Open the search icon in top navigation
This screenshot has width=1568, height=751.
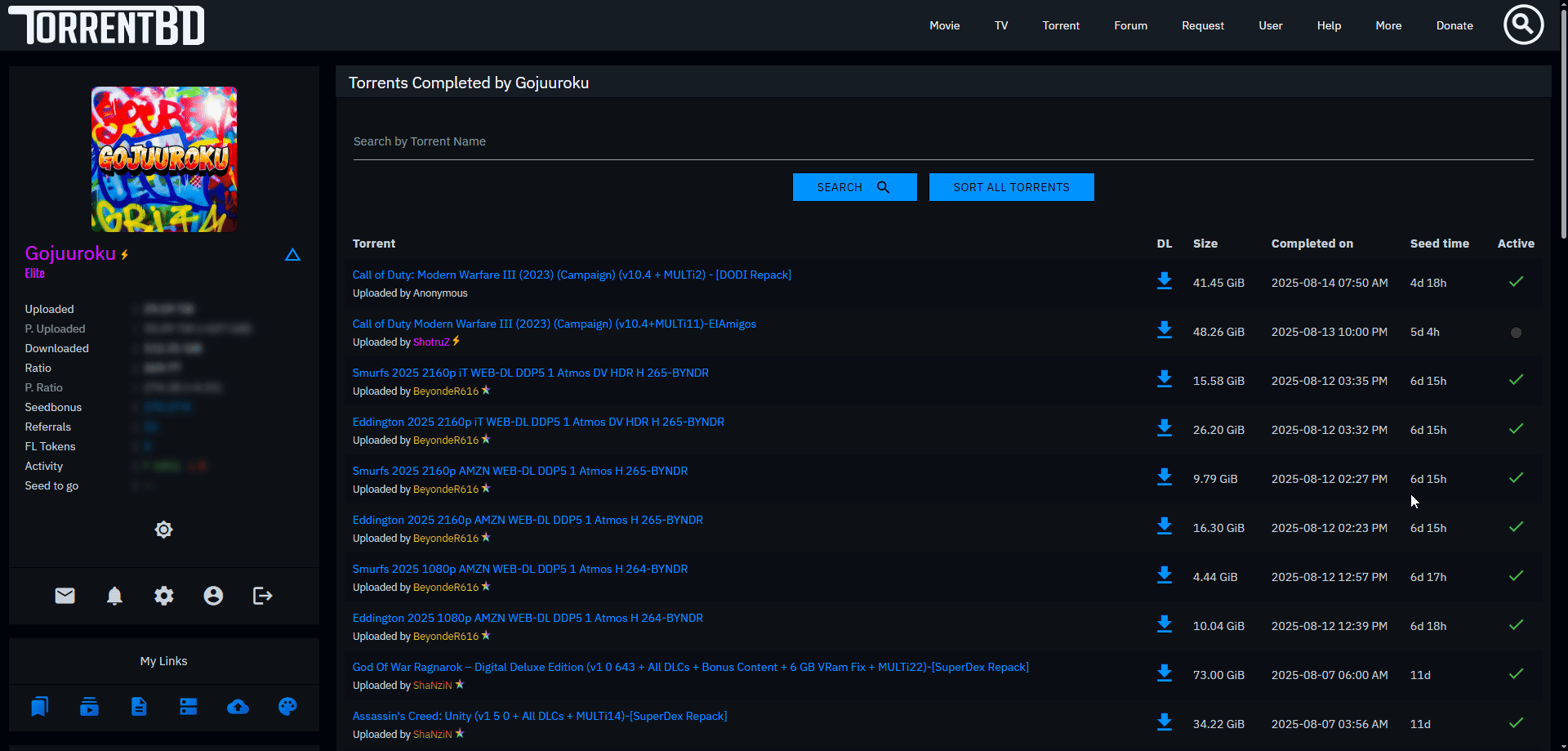click(x=1523, y=25)
